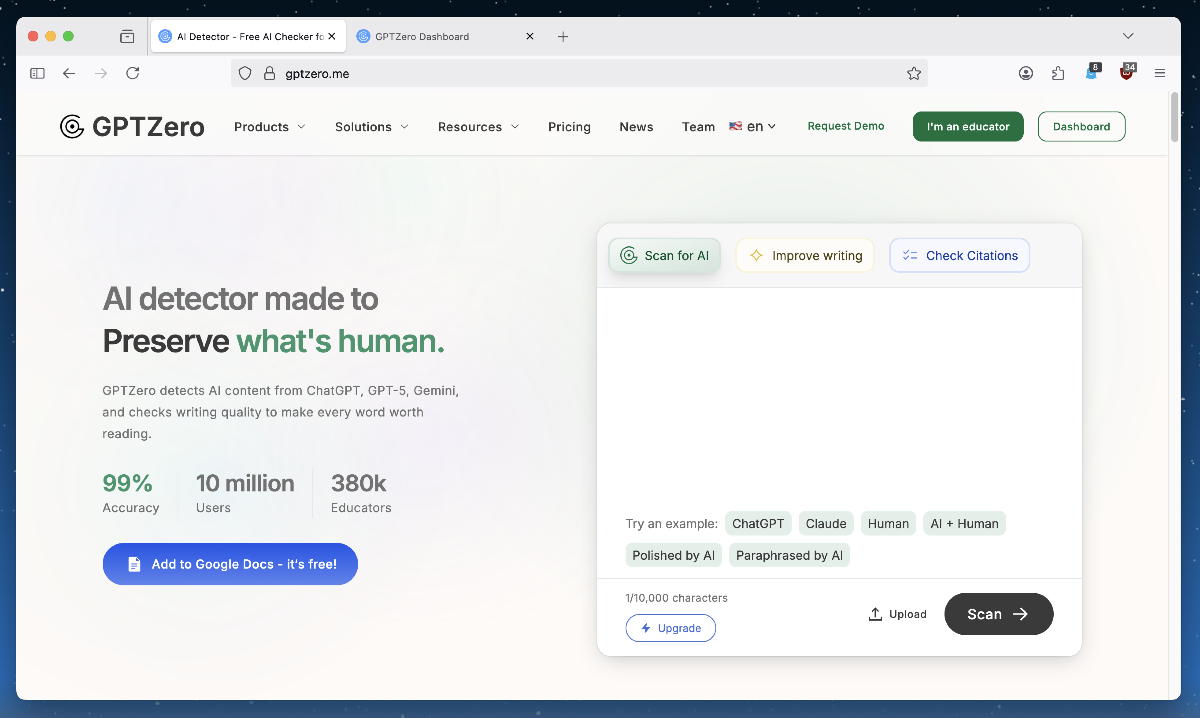This screenshot has height=718, width=1200.
Task: Click the page vertical scrollbar
Action: point(1174,118)
